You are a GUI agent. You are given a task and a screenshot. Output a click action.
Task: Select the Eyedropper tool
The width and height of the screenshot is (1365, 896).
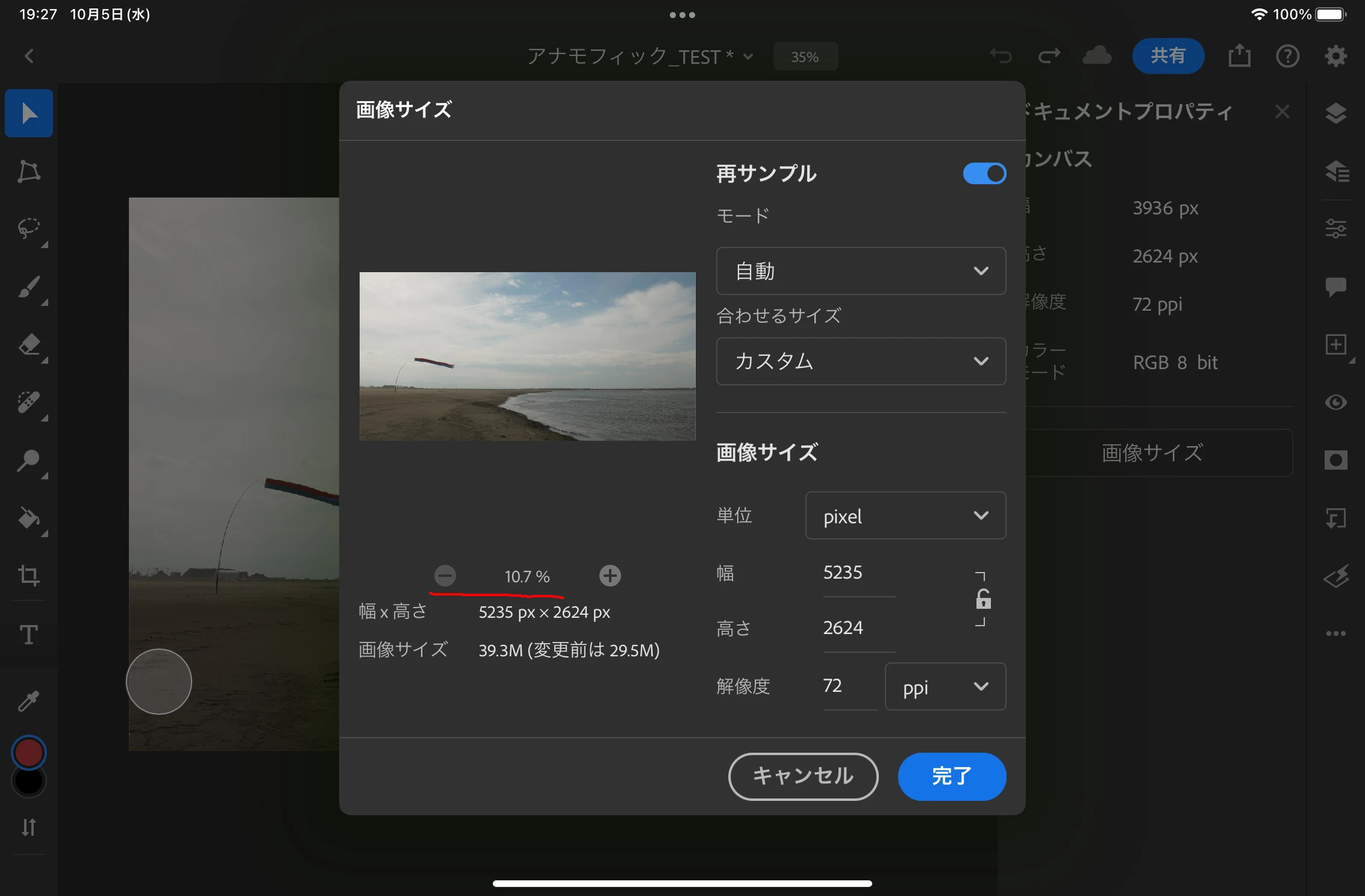click(x=29, y=700)
